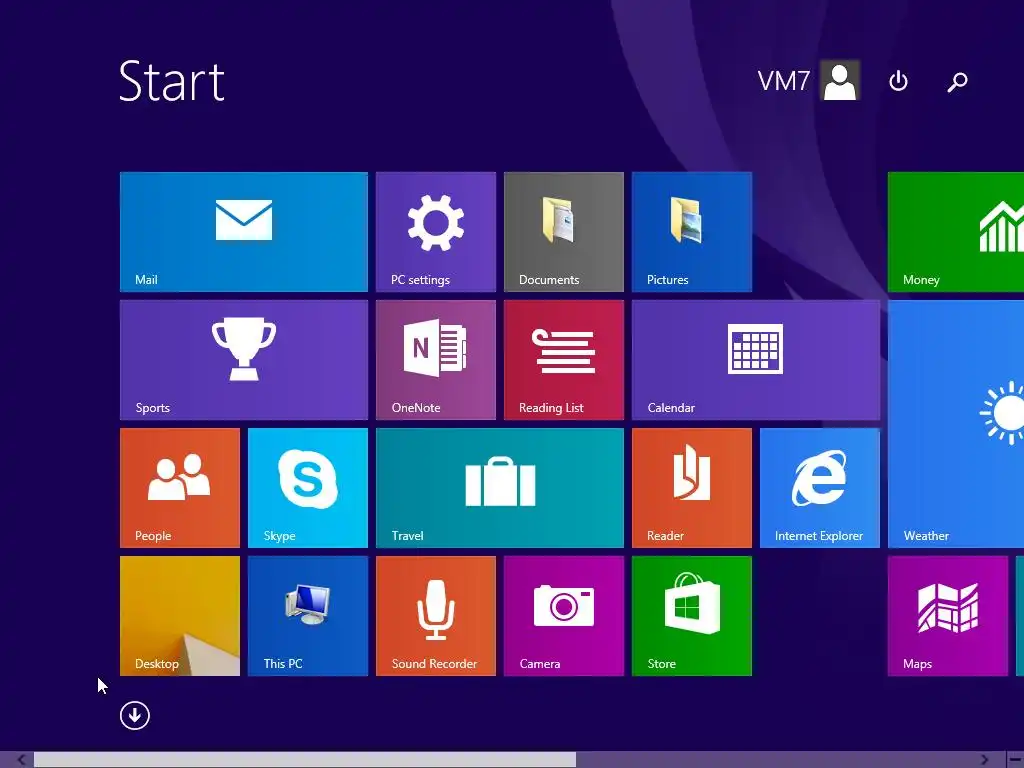The image size is (1024, 768).
Task: Show all apps with down arrow
Action: click(135, 715)
